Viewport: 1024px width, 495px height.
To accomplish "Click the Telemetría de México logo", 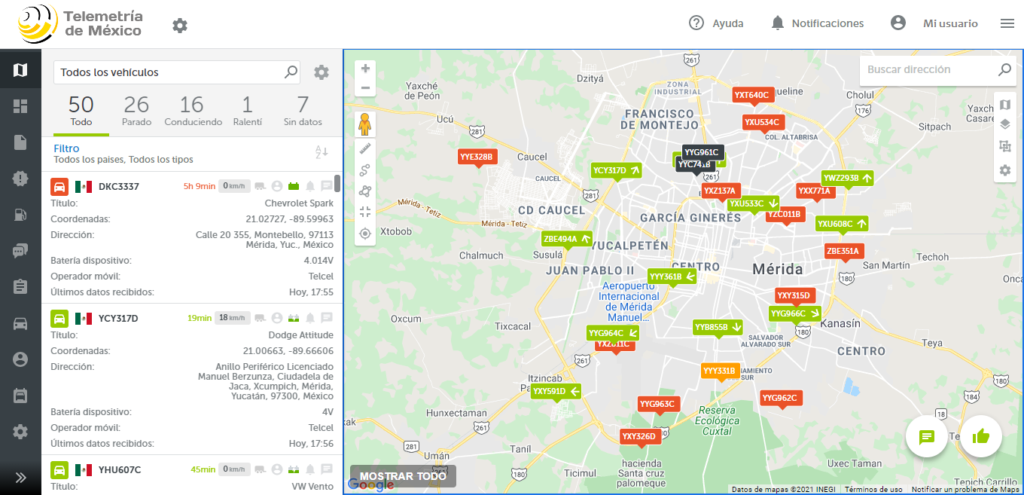I will click(x=81, y=24).
